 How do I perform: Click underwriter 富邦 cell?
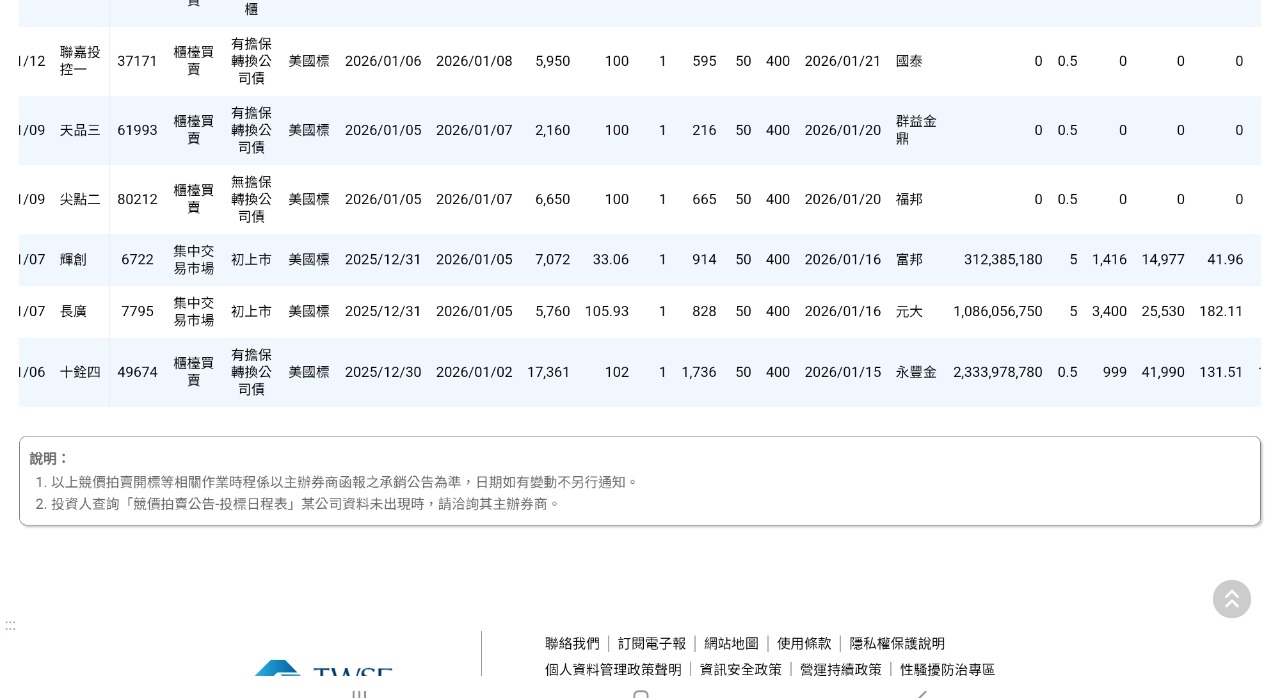(909, 259)
